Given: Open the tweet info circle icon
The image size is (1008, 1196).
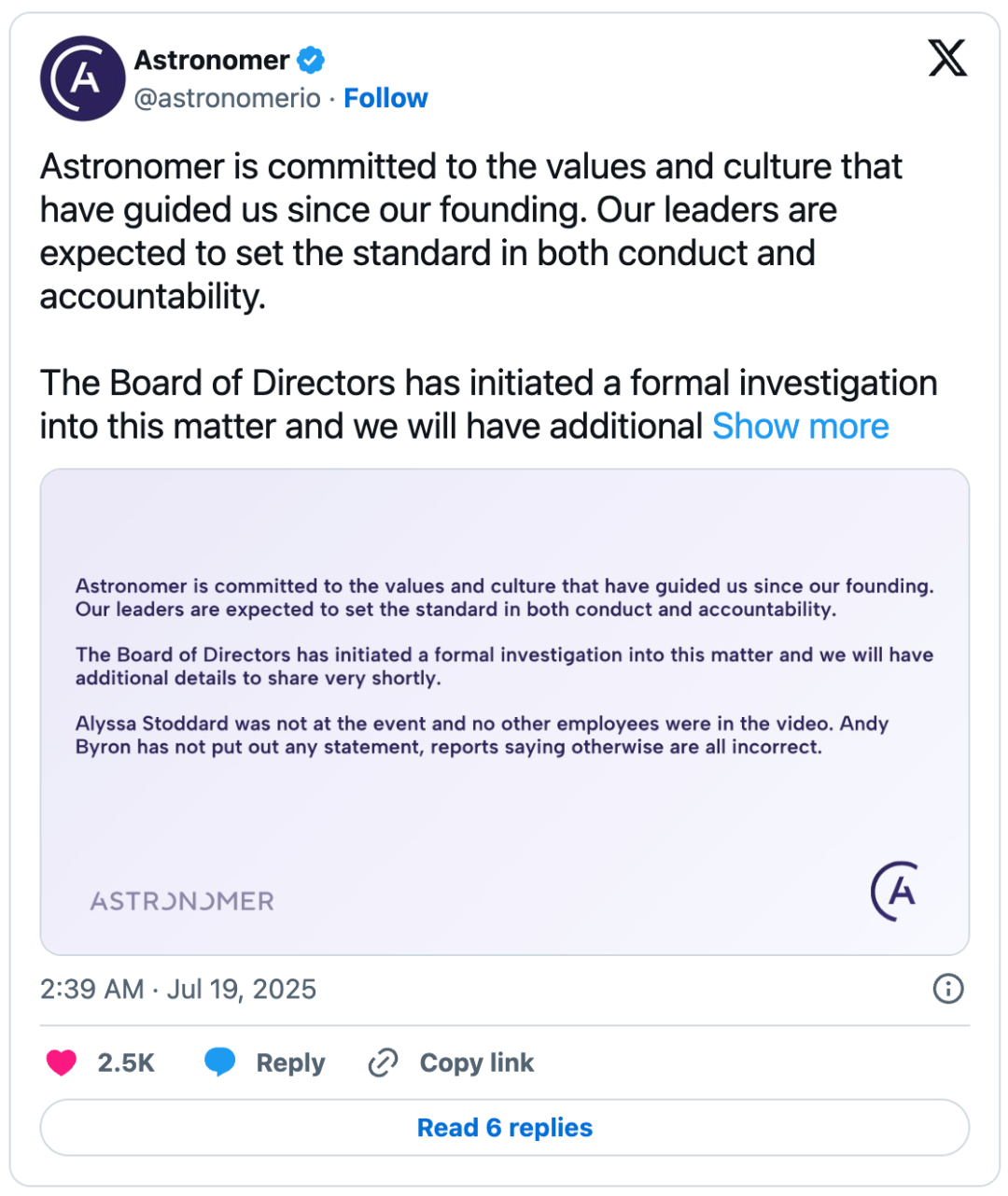Looking at the screenshot, I should coord(948,989).
